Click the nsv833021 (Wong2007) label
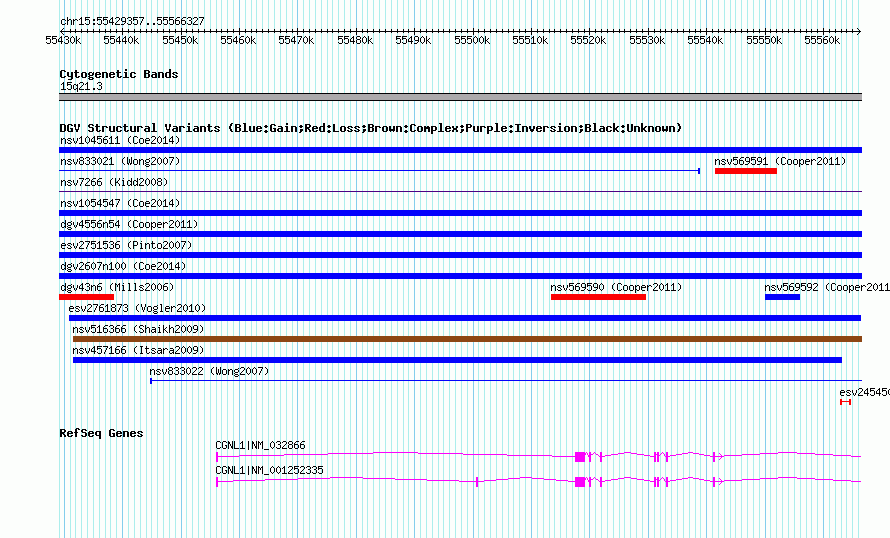 tap(120, 161)
